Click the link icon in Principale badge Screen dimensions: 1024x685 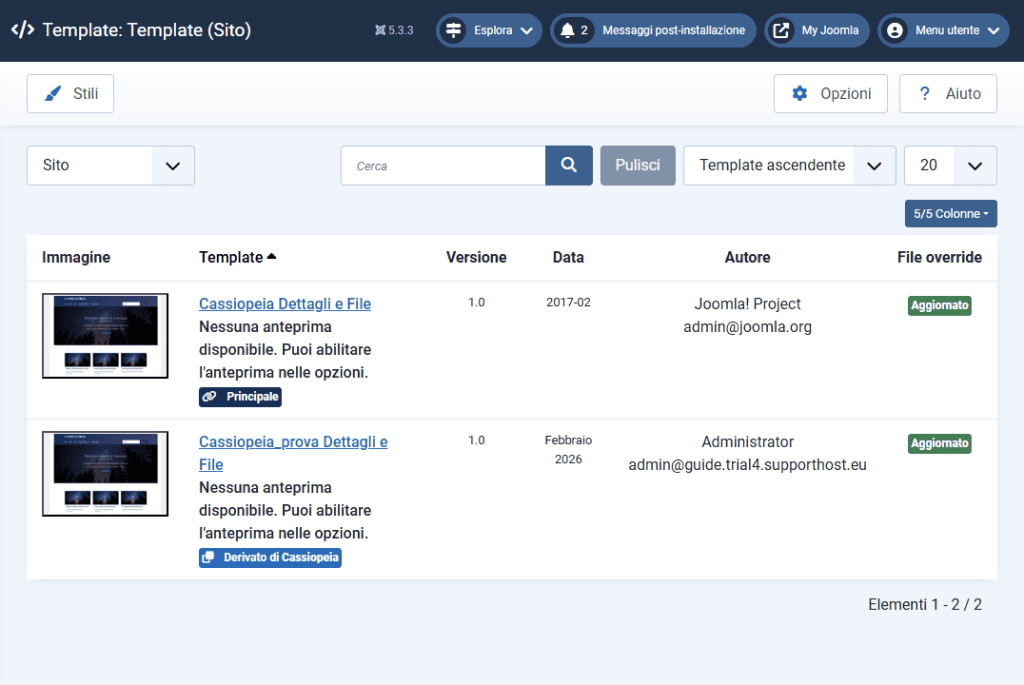pos(209,396)
